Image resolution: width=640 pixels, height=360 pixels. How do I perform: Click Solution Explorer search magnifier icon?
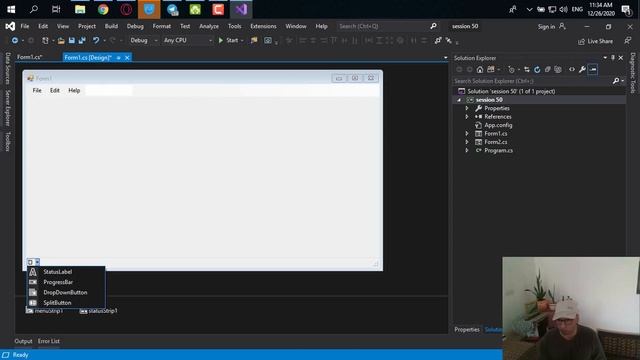[616, 81]
